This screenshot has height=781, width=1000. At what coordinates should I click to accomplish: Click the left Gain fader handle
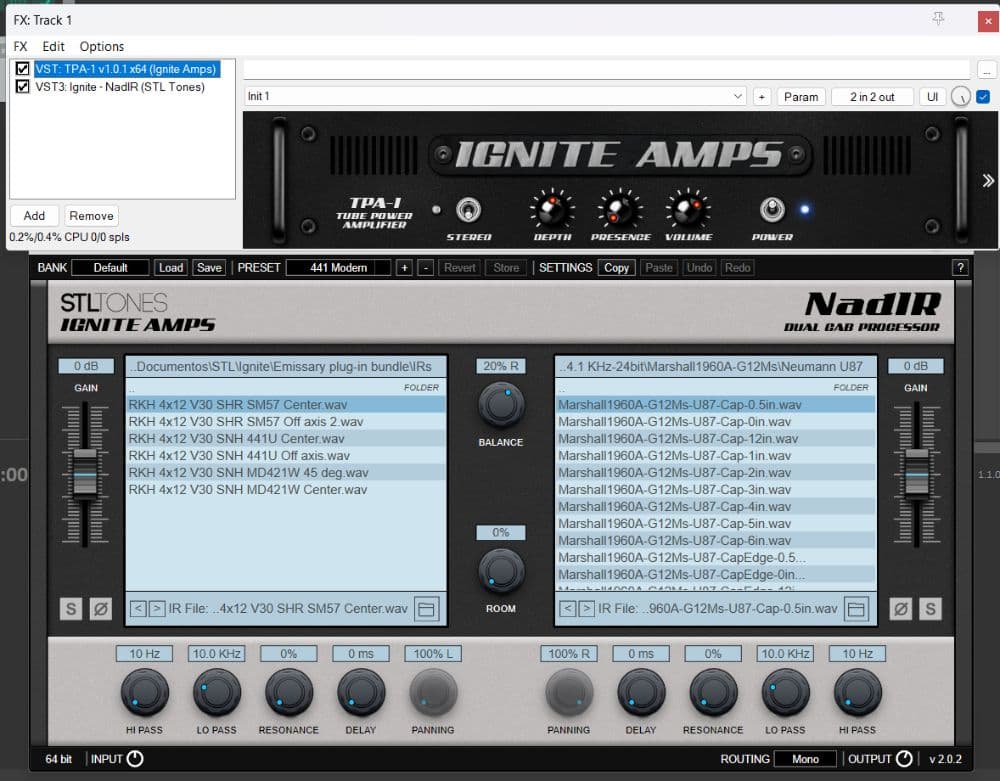pyautogui.click(x=85, y=472)
